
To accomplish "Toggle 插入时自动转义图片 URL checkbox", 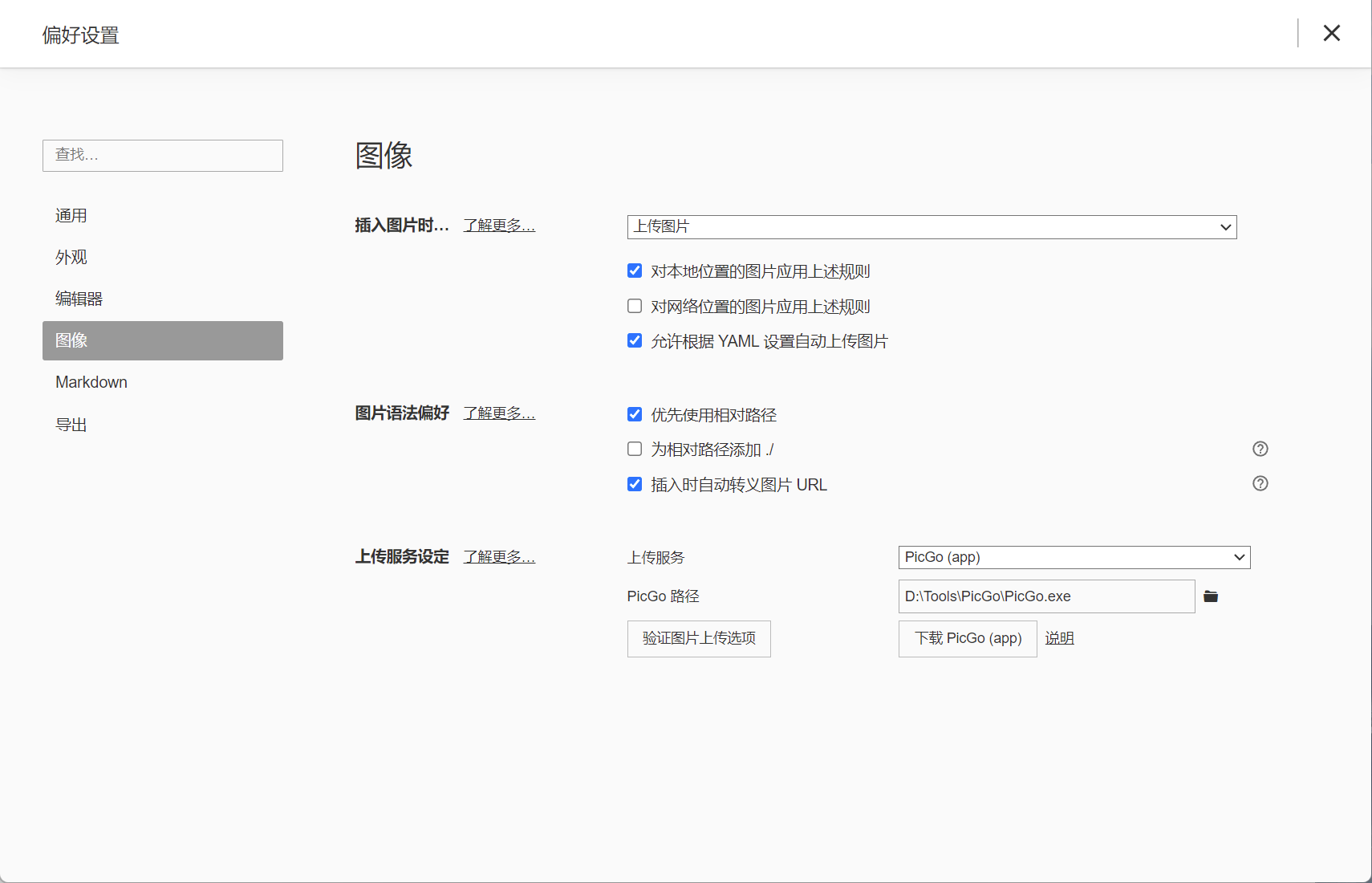I will click(635, 484).
